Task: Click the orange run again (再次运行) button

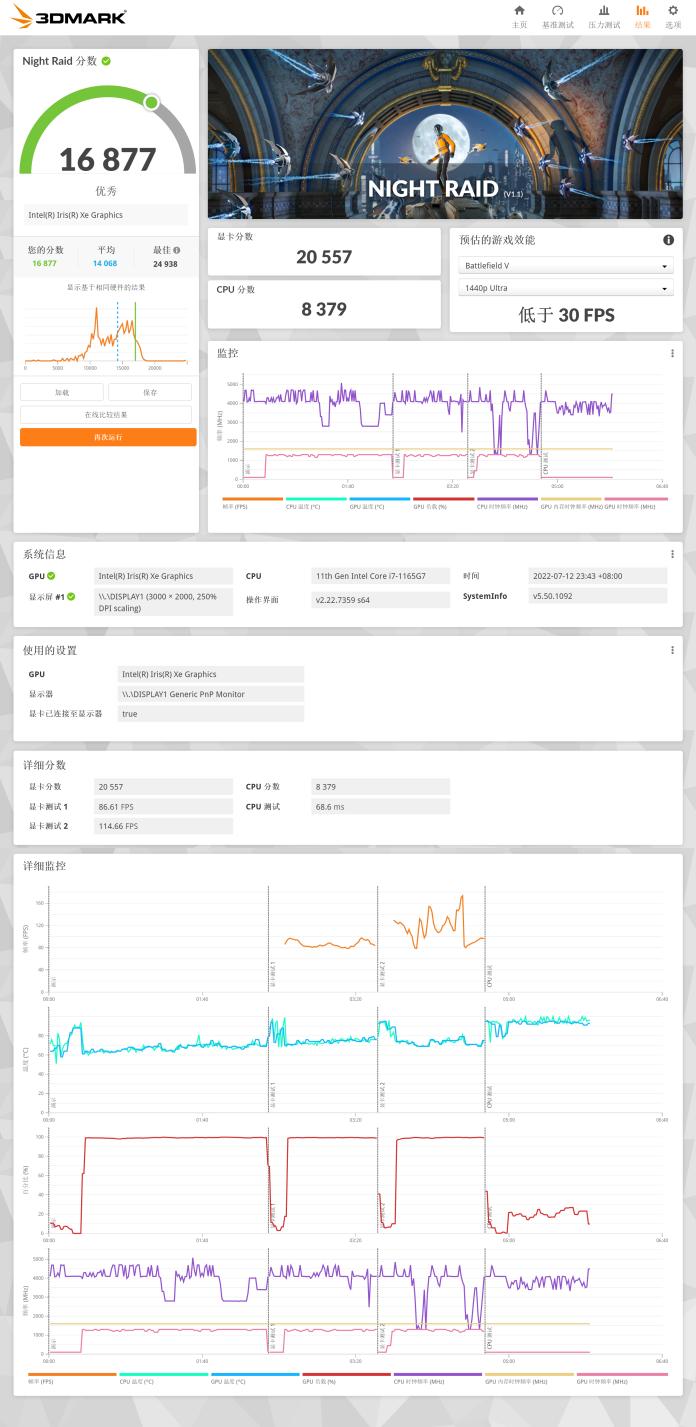Action: tap(108, 437)
